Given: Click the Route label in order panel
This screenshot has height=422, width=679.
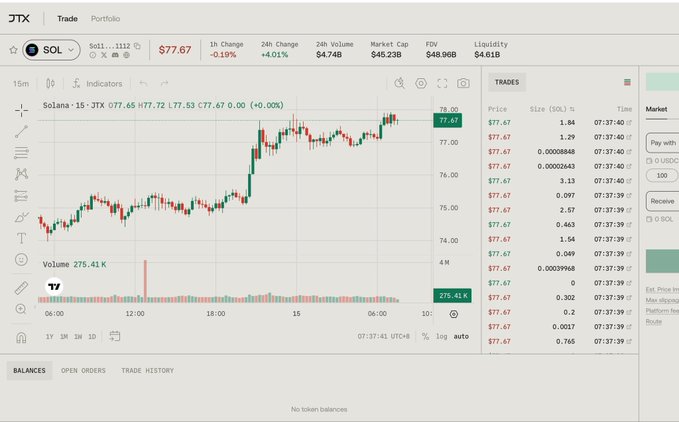Looking at the screenshot, I should [x=653, y=322].
